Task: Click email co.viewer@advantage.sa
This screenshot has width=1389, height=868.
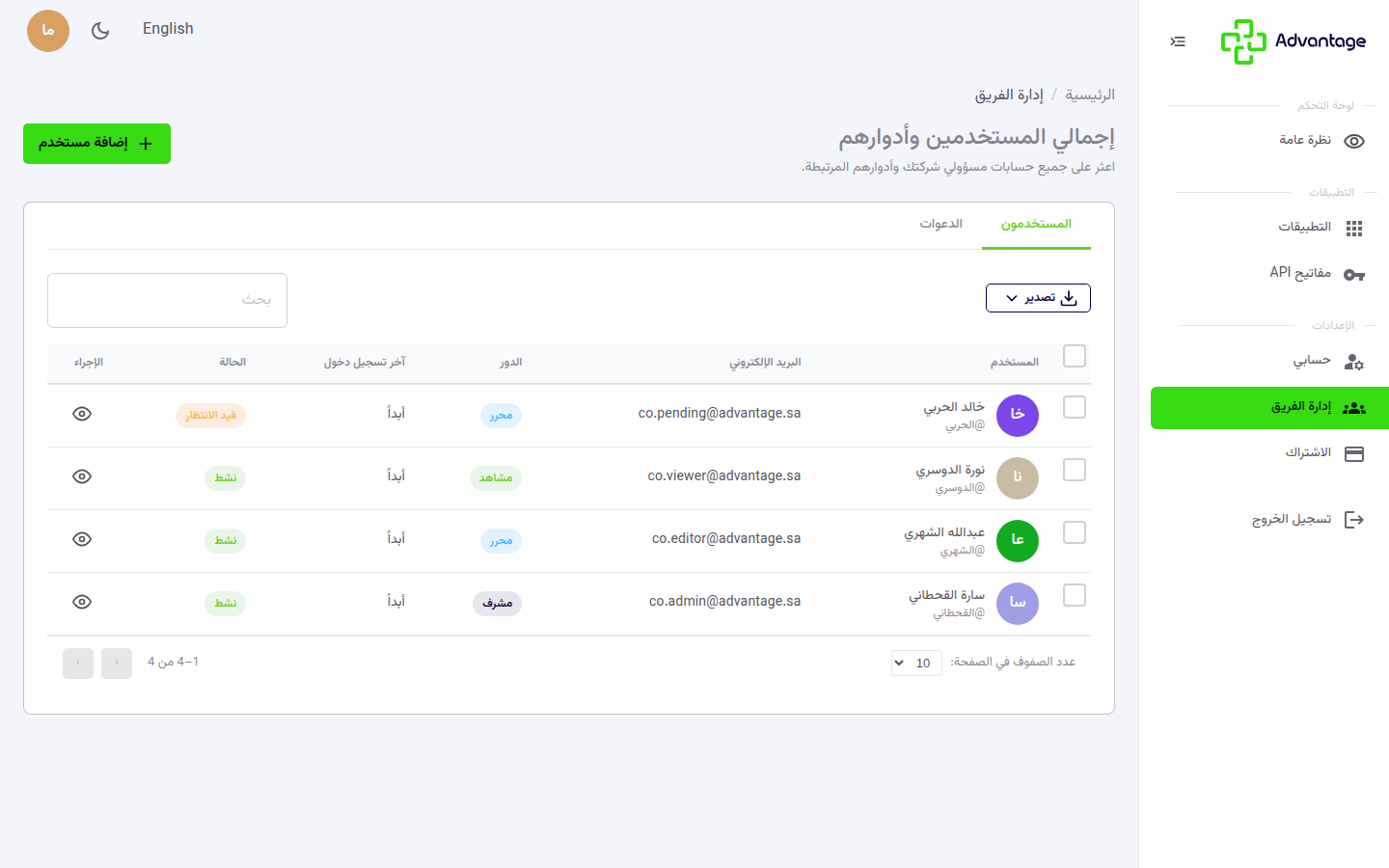Action: (724, 475)
